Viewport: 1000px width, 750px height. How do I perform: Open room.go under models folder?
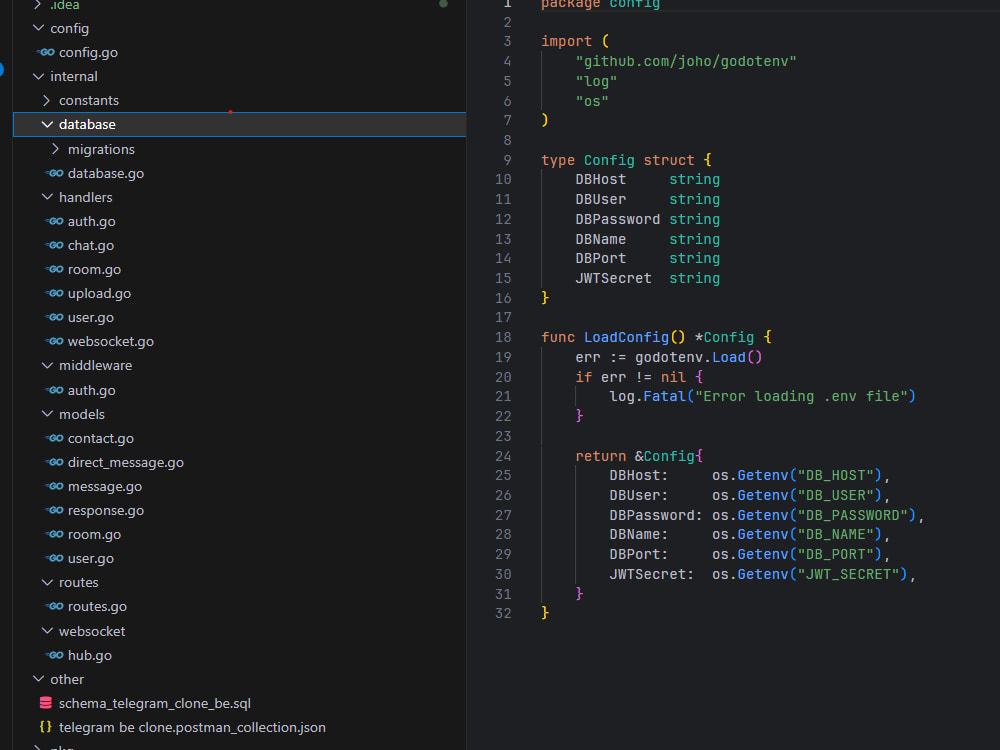tap(94, 534)
